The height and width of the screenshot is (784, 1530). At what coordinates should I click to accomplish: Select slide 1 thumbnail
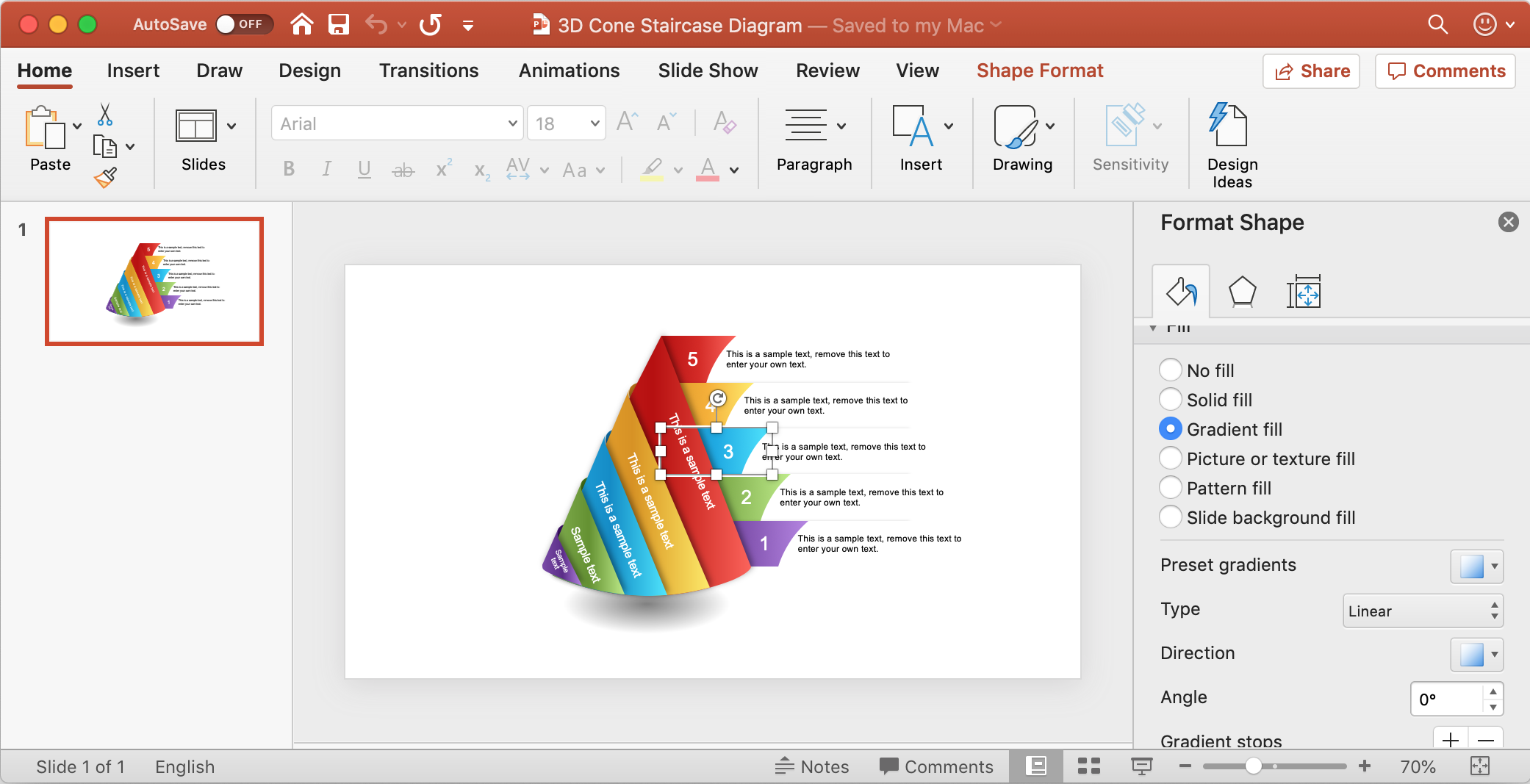pos(154,281)
